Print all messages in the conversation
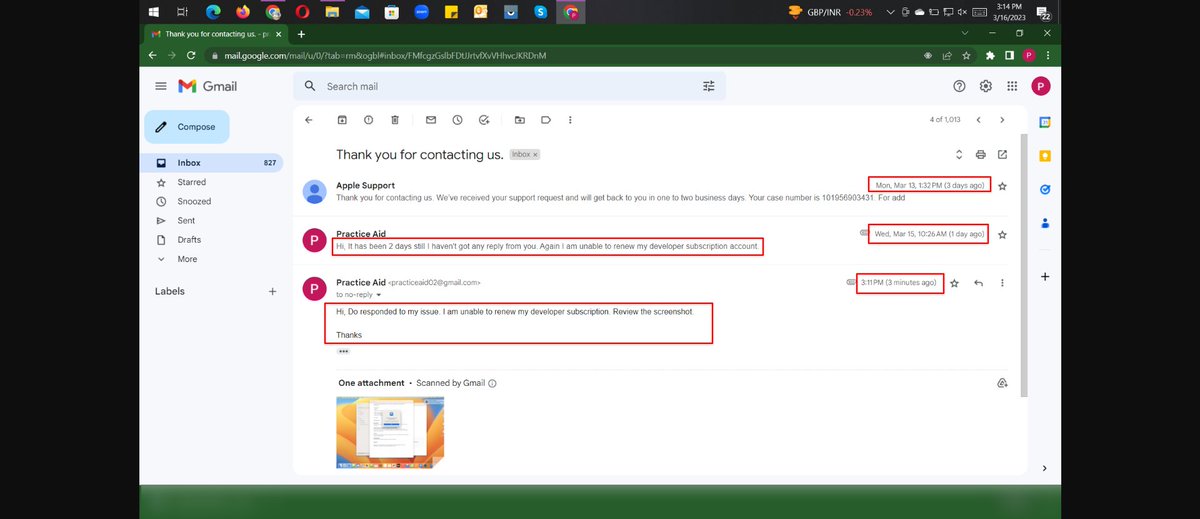Image resolution: width=1200 pixels, height=519 pixels. click(x=981, y=155)
